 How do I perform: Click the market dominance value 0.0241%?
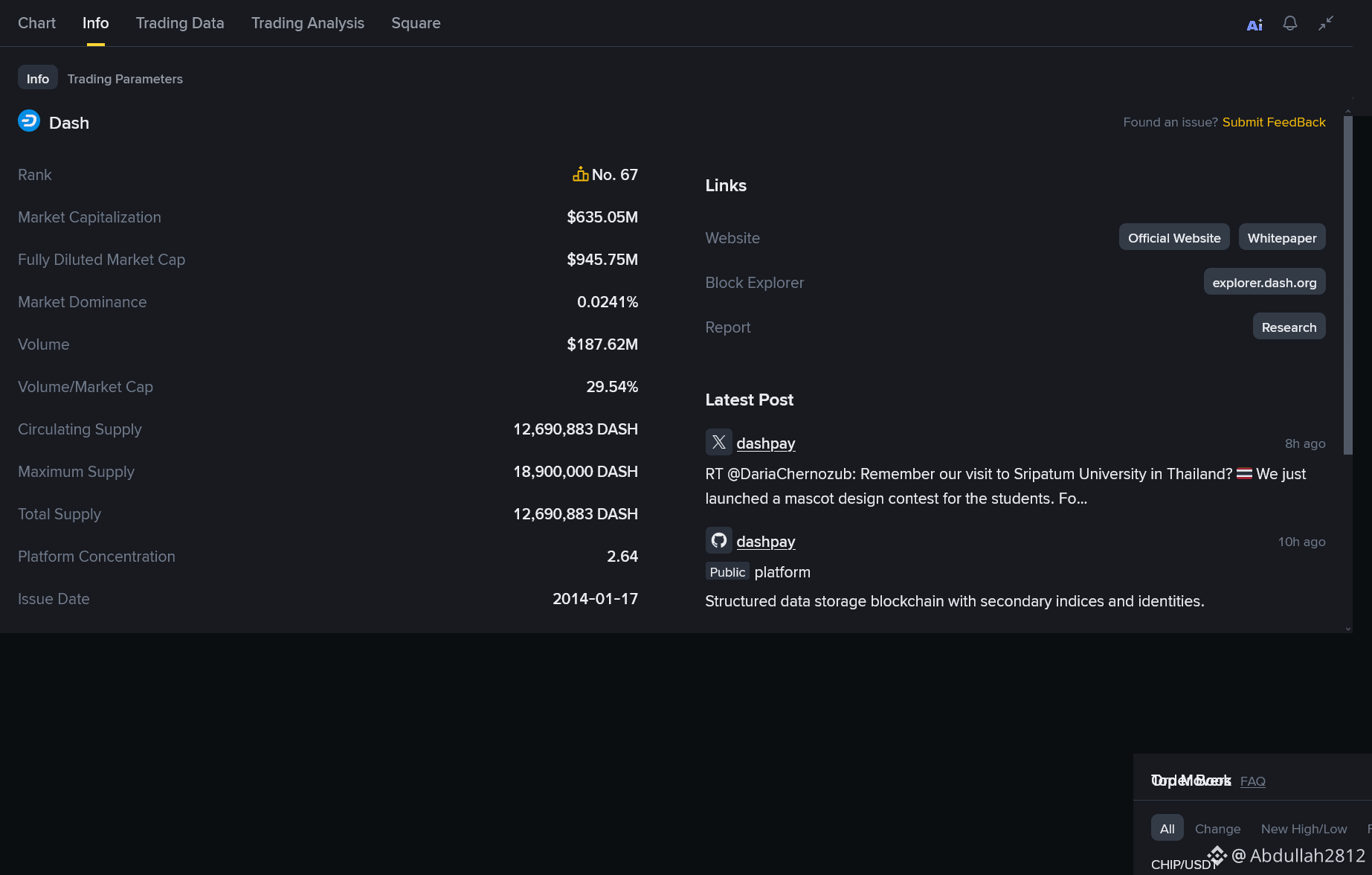tap(608, 302)
